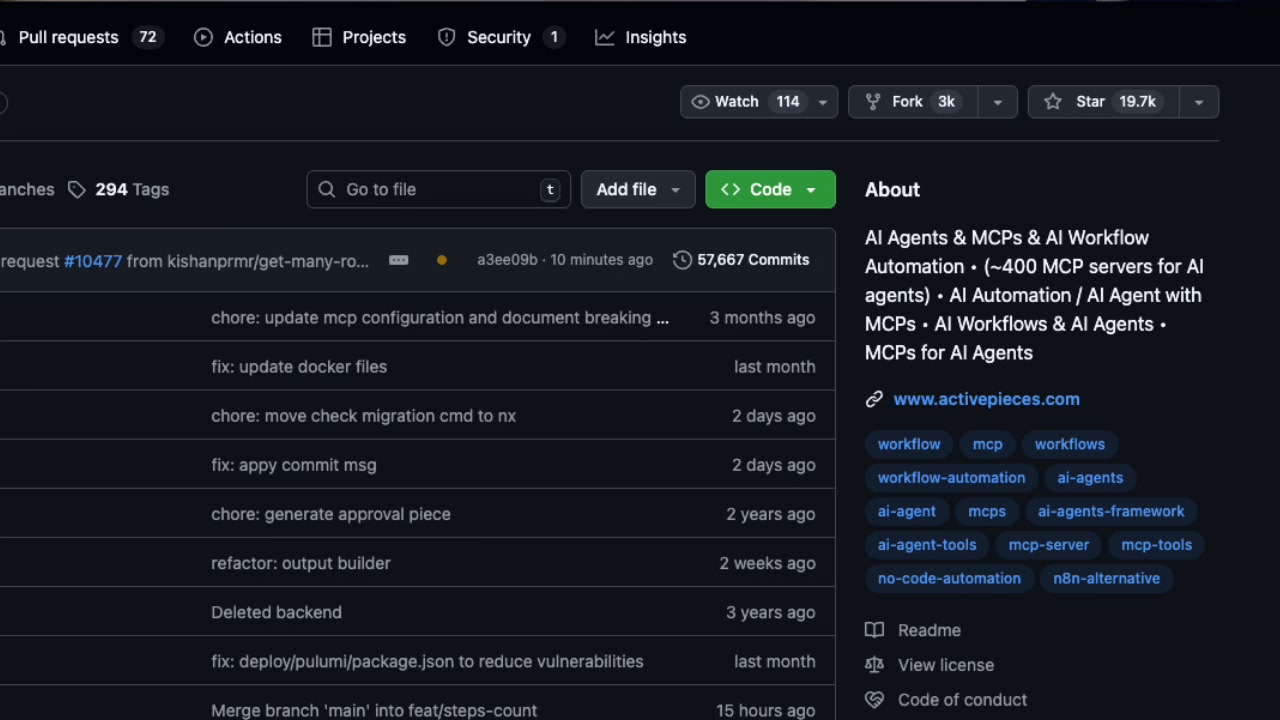Click the Readme book icon

pyautogui.click(x=874, y=630)
